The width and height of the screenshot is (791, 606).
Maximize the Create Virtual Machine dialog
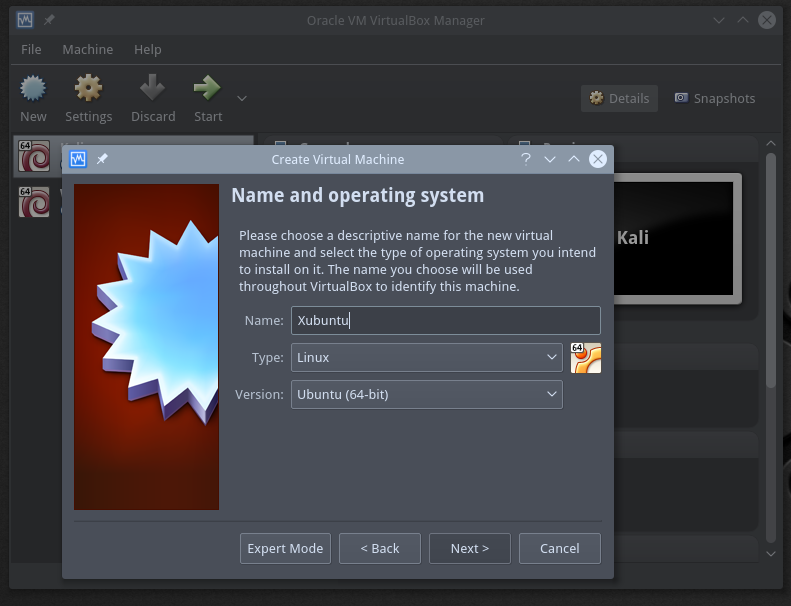tap(574, 159)
